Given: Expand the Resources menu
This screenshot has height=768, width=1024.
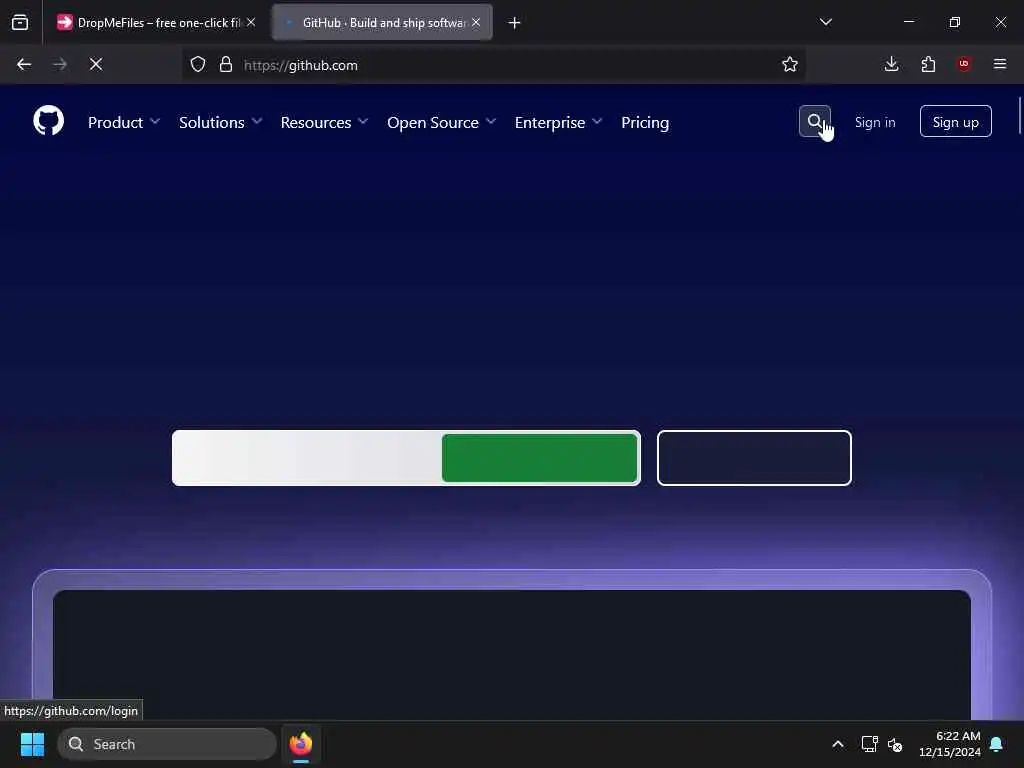Looking at the screenshot, I should click(x=325, y=122).
